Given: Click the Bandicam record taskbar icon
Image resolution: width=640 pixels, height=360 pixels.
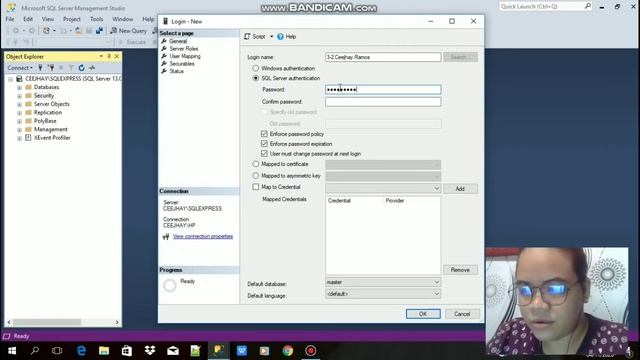Looking at the screenshot, I should coord(311,351).
